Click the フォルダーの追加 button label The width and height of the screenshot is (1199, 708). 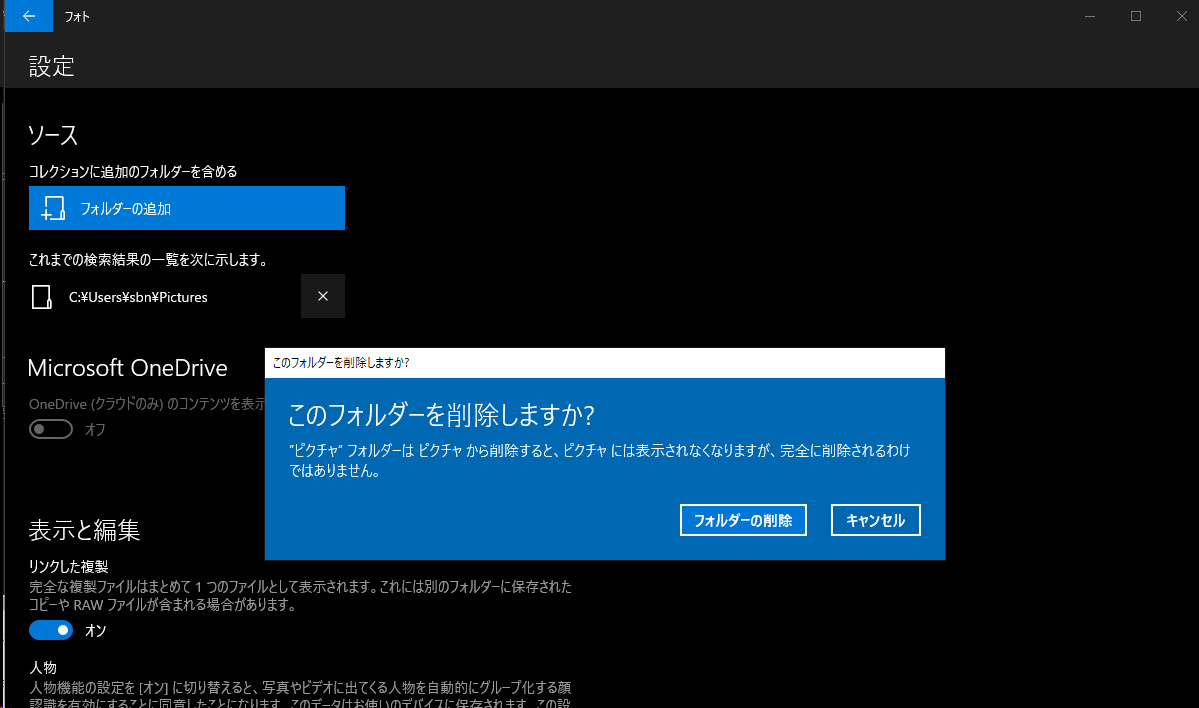point(126,209)
